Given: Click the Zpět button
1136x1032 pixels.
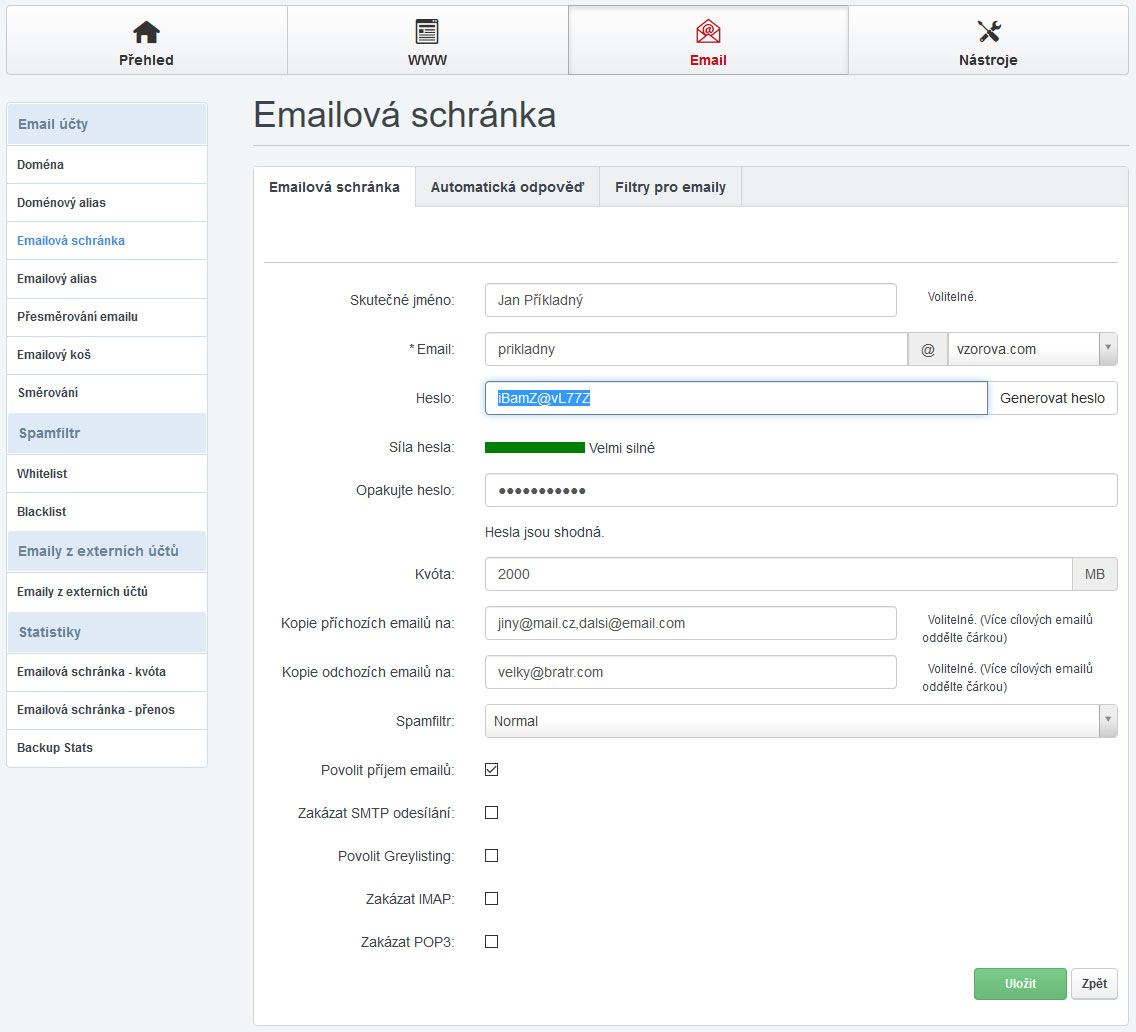Looking at the screenshot, I should [x=1094, y=984].
